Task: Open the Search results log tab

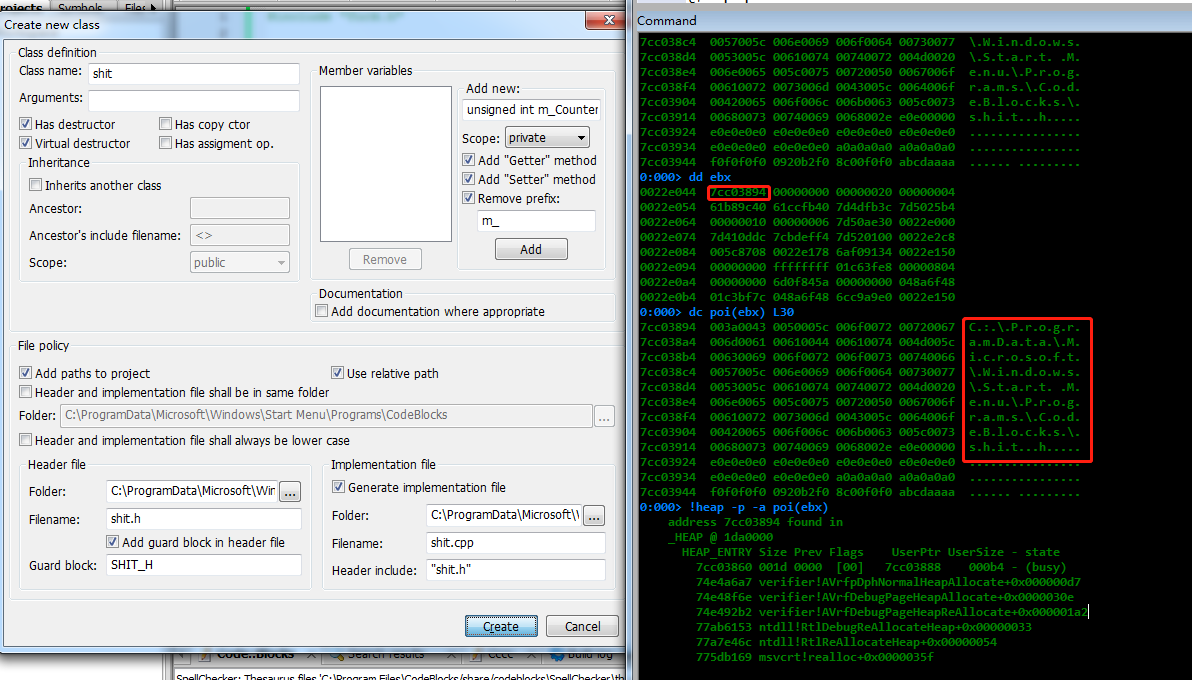Action: point(385,654)
